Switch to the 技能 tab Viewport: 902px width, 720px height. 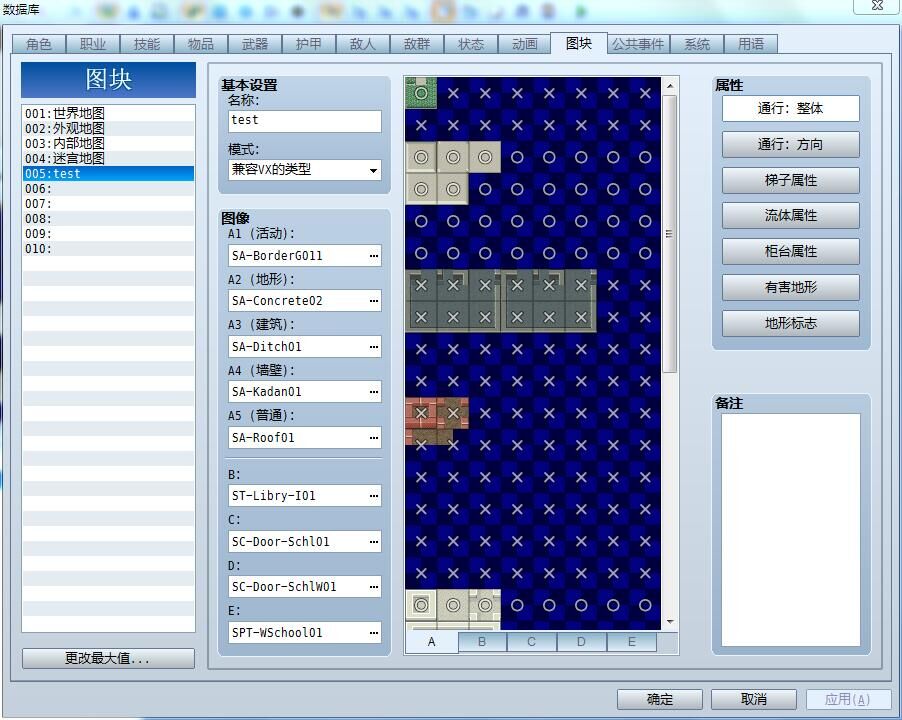click(x=147, y=44)
